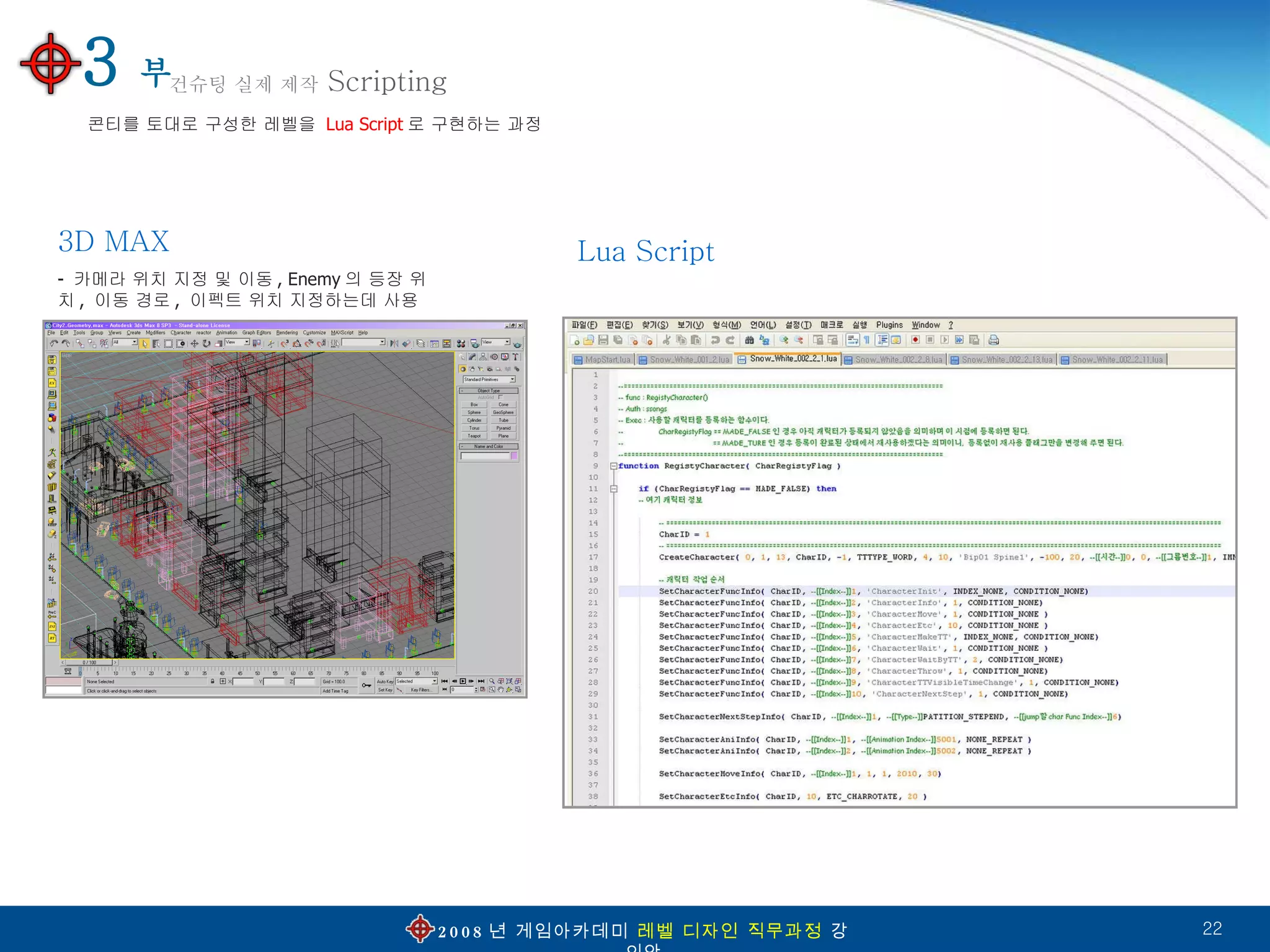Start macro recording with red record icon
This screenshot has height=952, width=1270.
tap(915, 340)
